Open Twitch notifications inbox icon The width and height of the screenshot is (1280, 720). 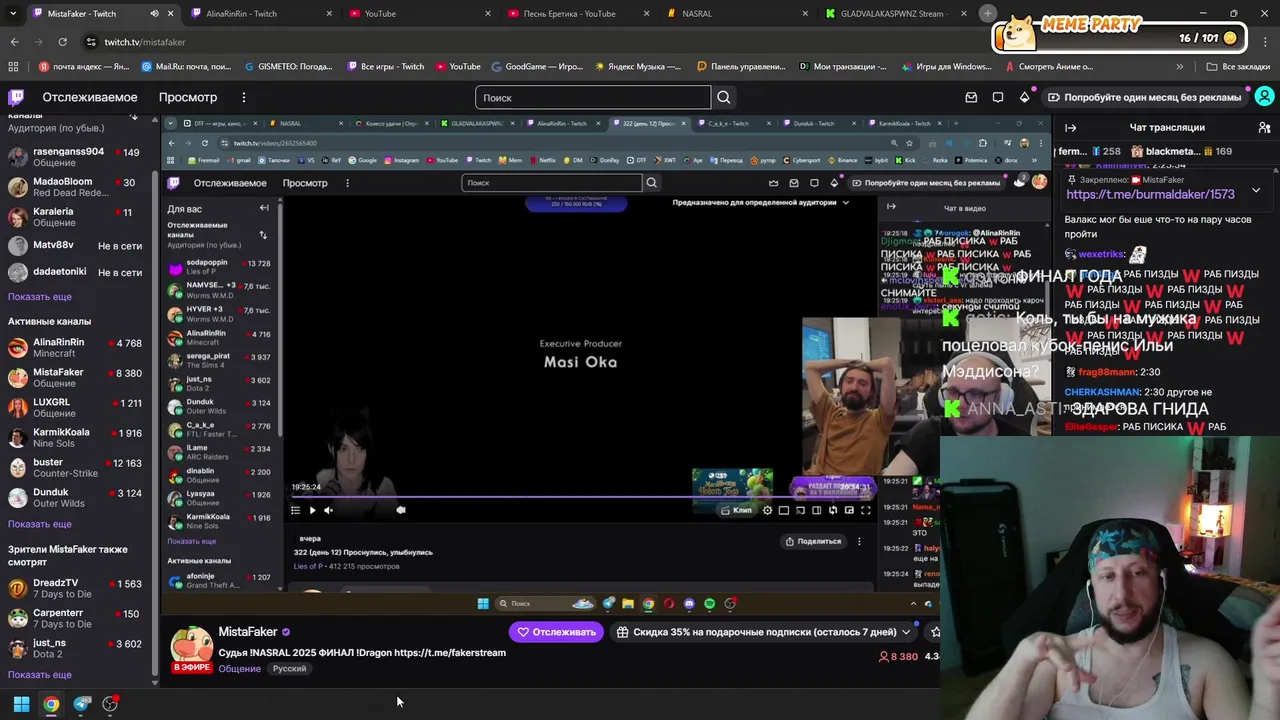(x=971, y=97)
